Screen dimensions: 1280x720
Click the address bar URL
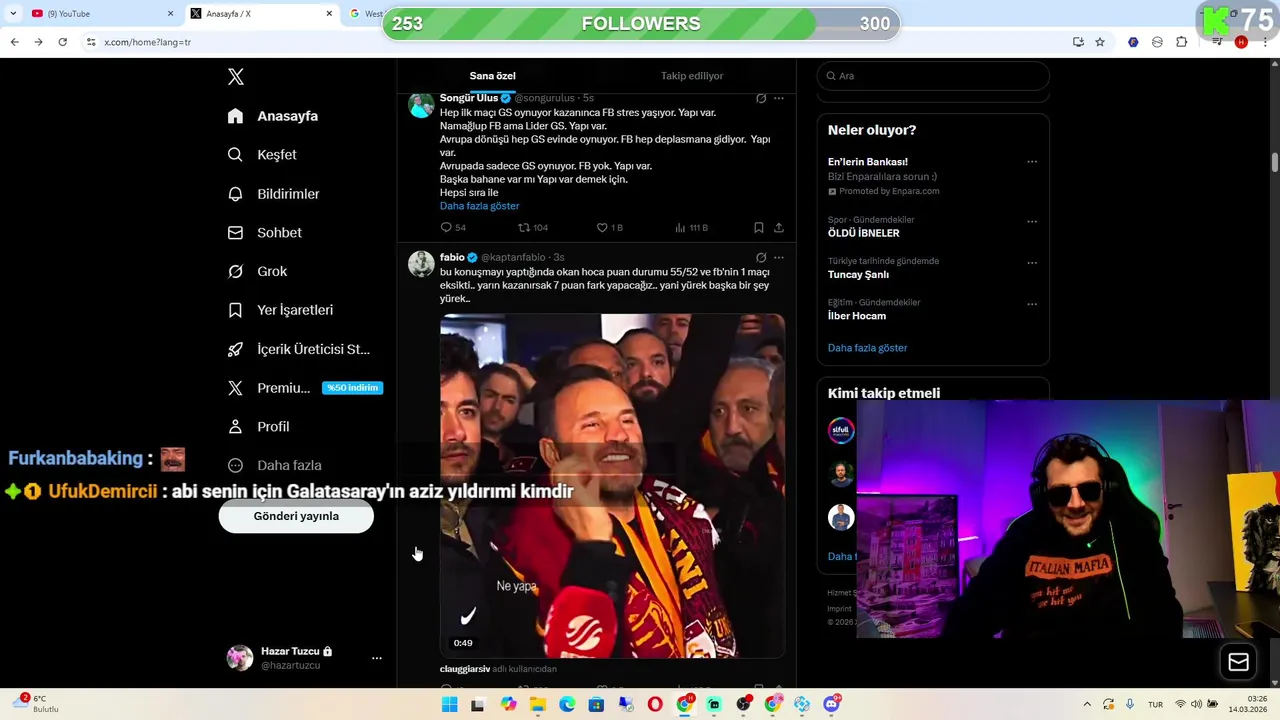tap(148, 42)
